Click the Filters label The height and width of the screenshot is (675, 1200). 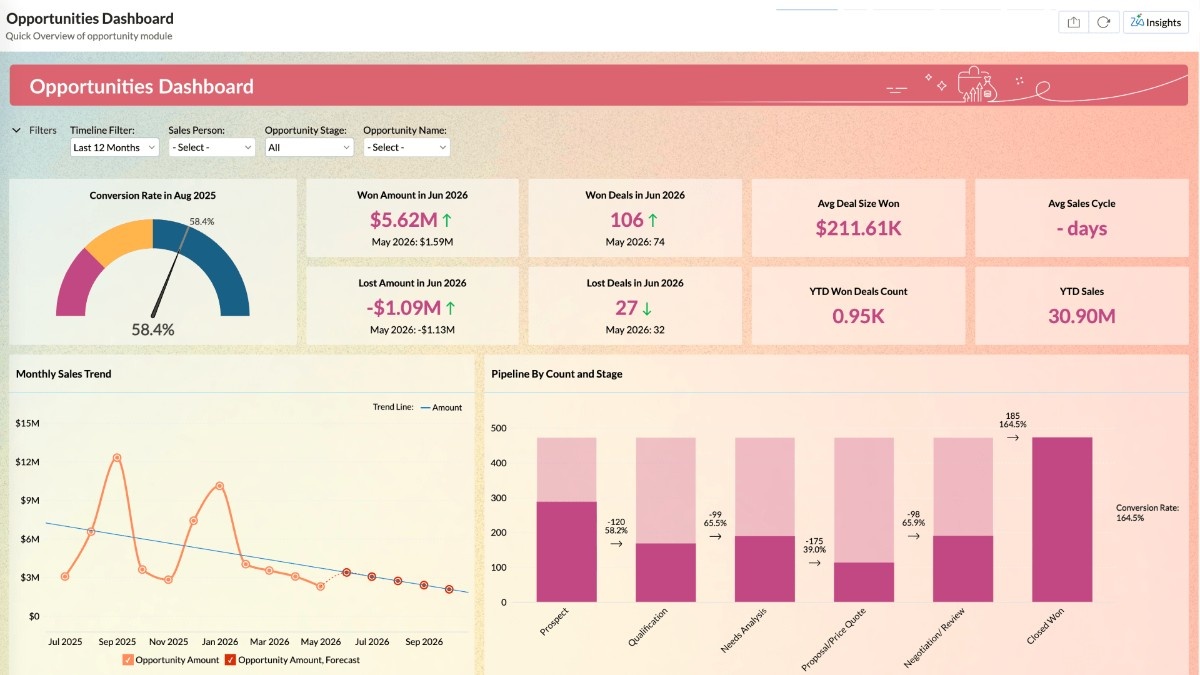(x=43, y=130)
